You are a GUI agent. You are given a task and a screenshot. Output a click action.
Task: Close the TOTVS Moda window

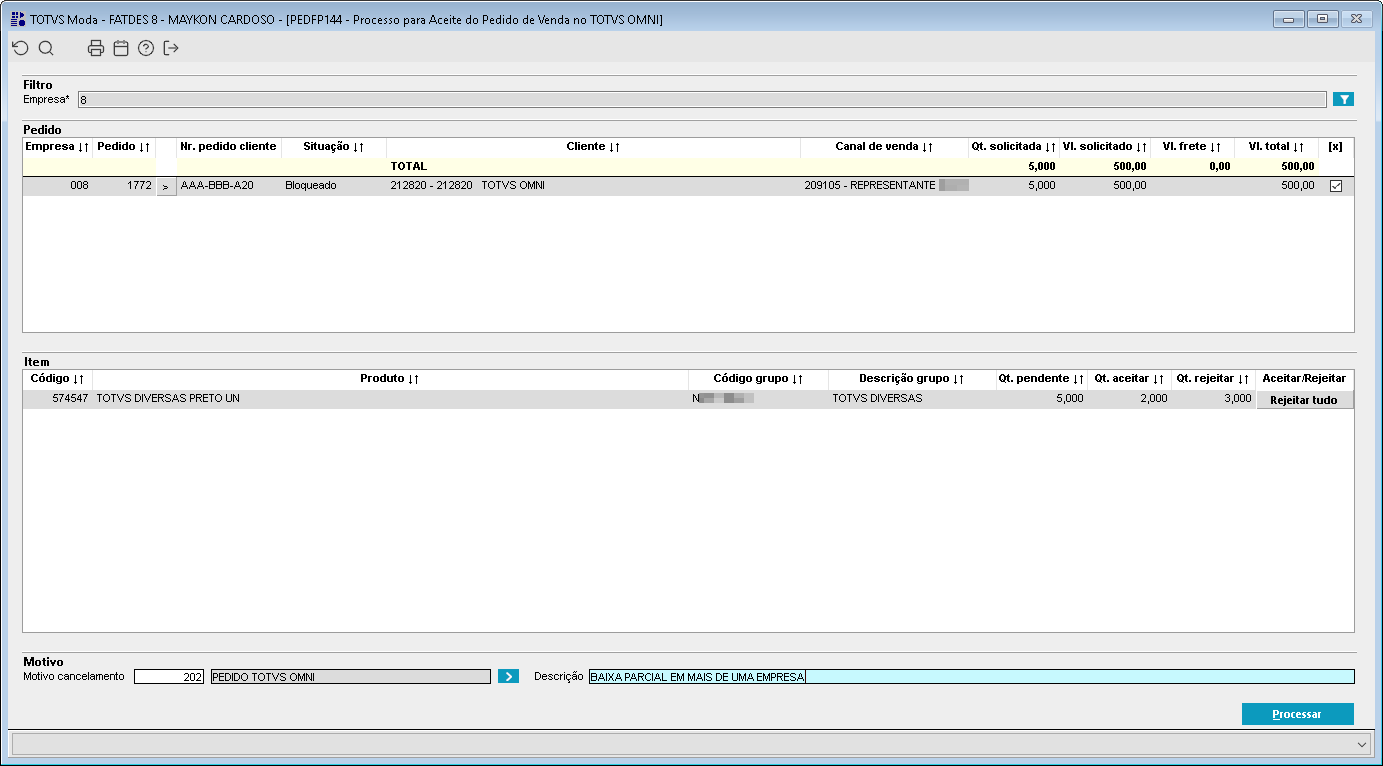(x=1356, y=19)
